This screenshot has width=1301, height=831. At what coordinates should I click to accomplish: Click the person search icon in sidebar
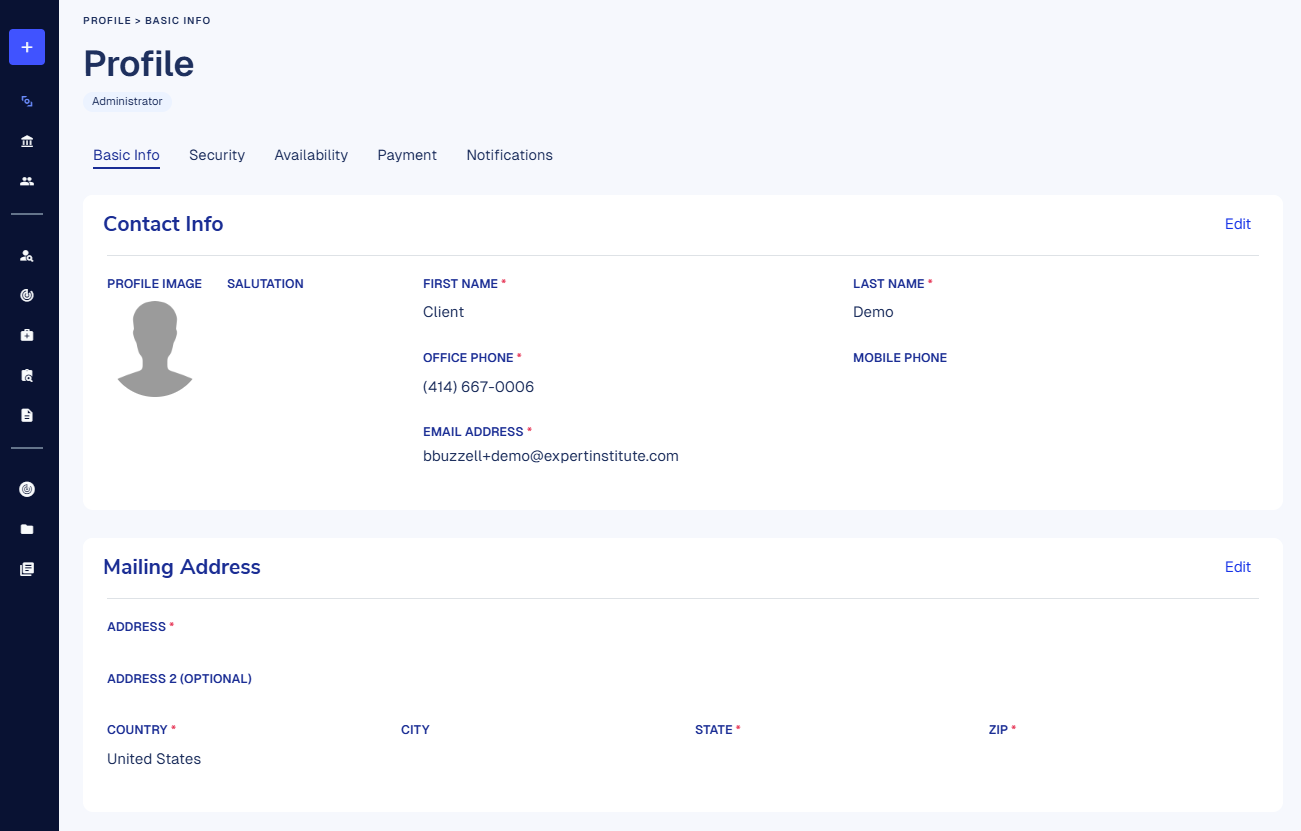[x=27, y=256]
